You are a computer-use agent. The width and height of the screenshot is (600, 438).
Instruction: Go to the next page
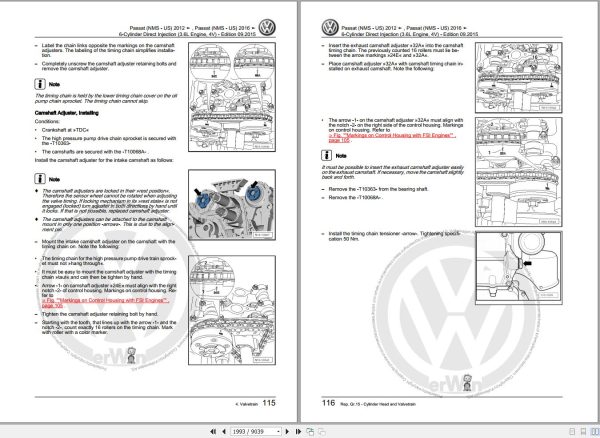[x=287, y=431]
